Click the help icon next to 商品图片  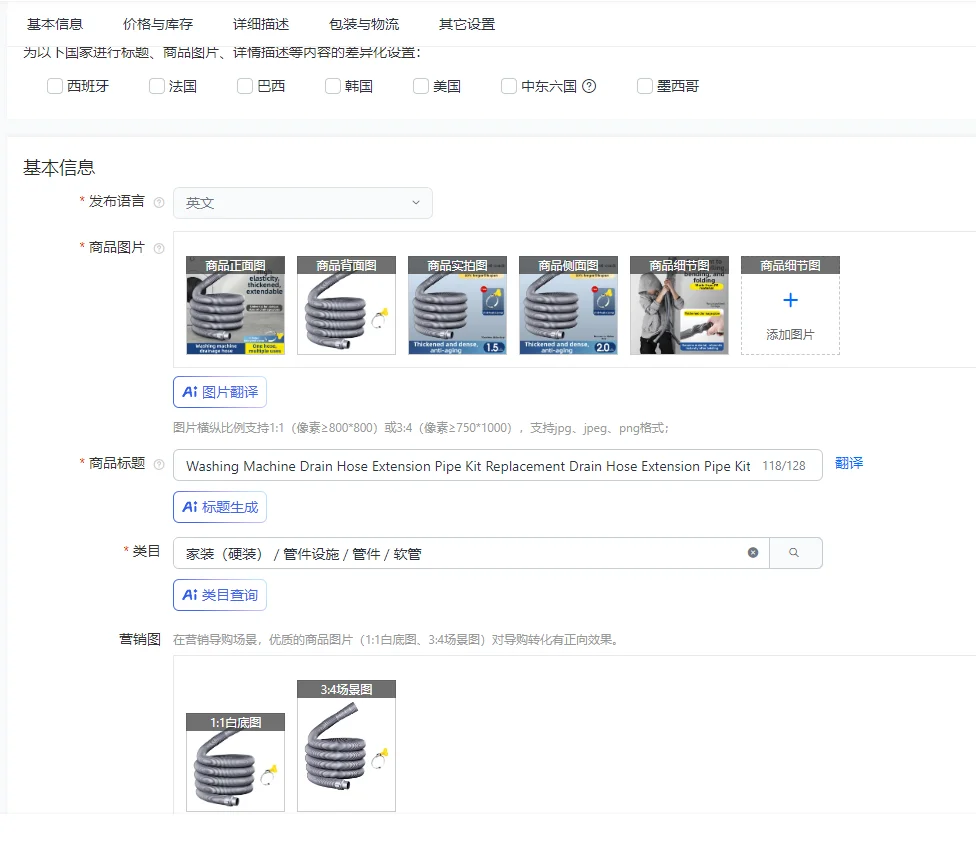159,248
